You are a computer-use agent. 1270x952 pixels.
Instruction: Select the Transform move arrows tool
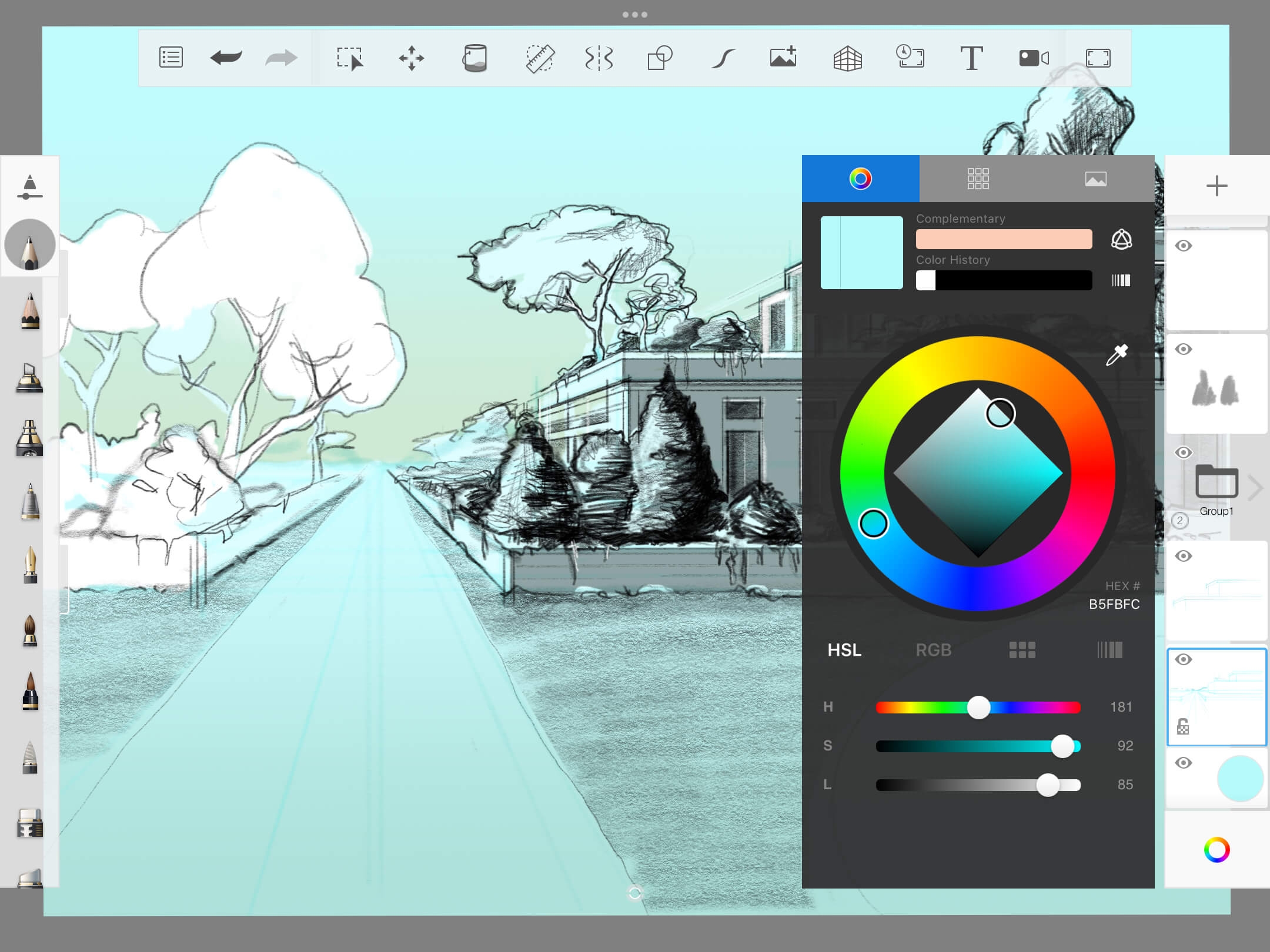pos(411,58)
